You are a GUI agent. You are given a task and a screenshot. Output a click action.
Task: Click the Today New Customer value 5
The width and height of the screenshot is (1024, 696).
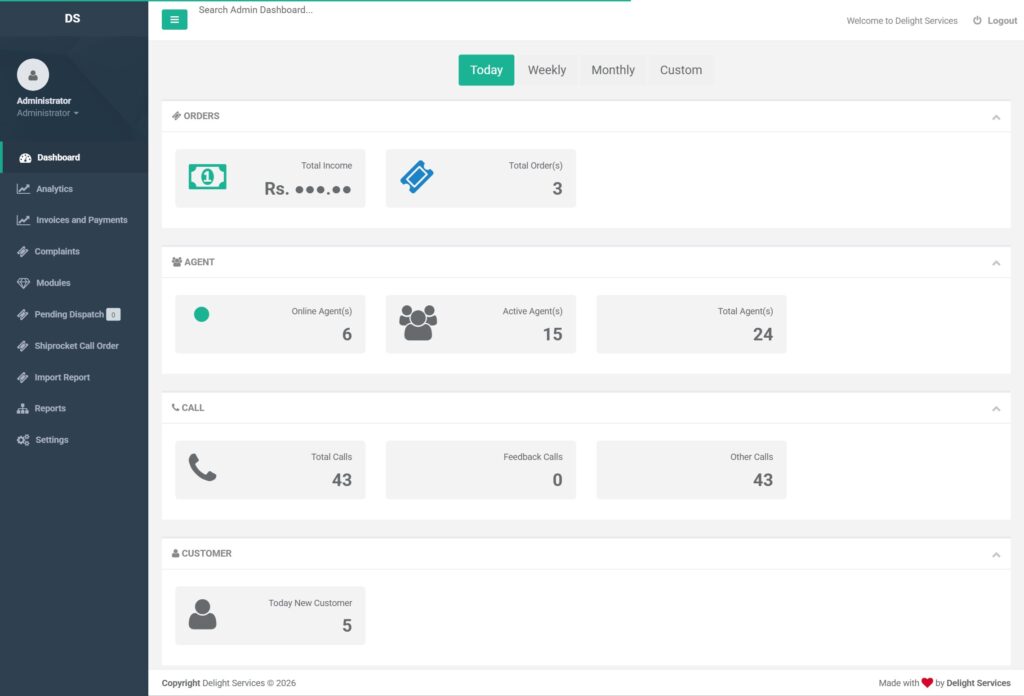pos(347,625)
